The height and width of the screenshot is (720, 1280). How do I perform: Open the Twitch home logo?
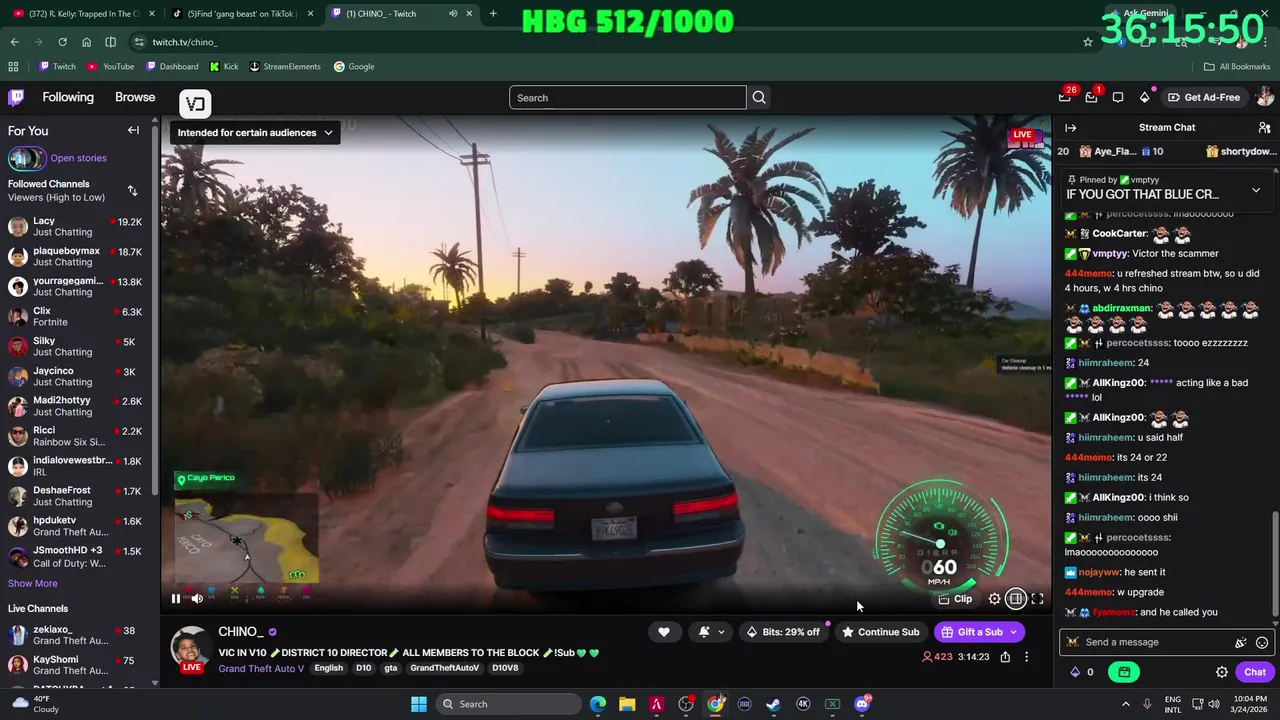(x=16, y=97)
